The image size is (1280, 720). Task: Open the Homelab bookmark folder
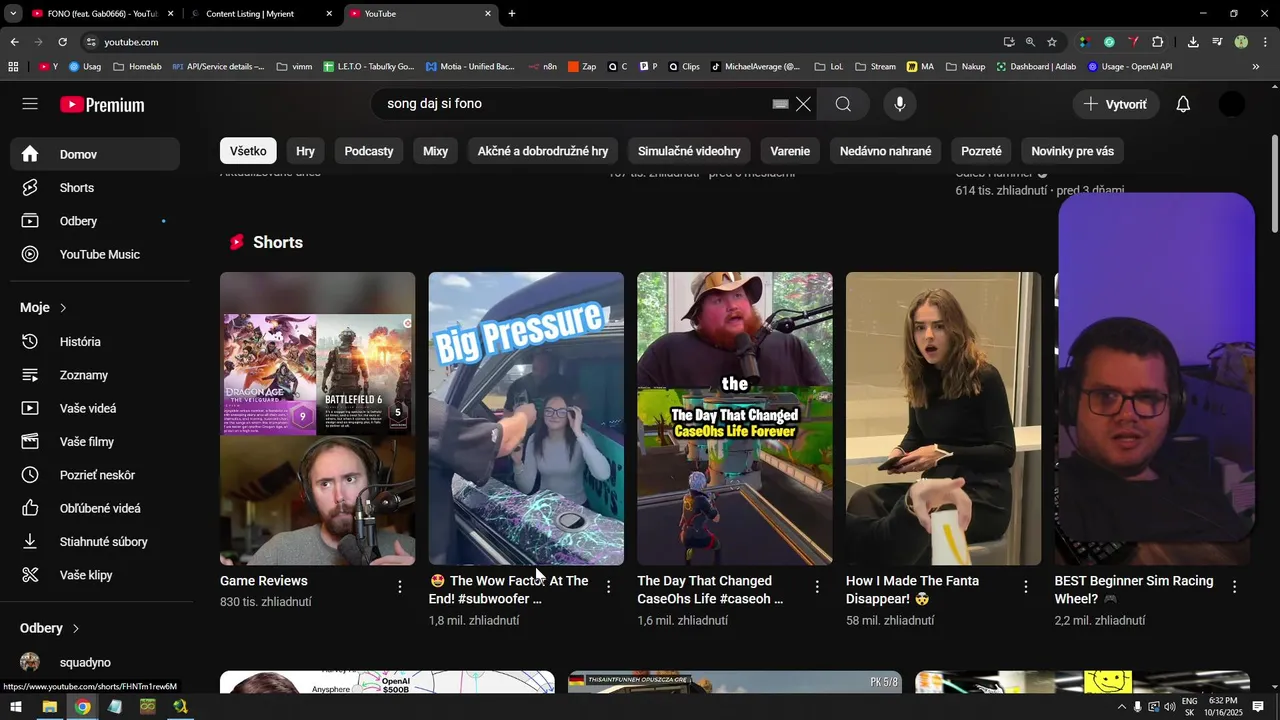point(138,67)
